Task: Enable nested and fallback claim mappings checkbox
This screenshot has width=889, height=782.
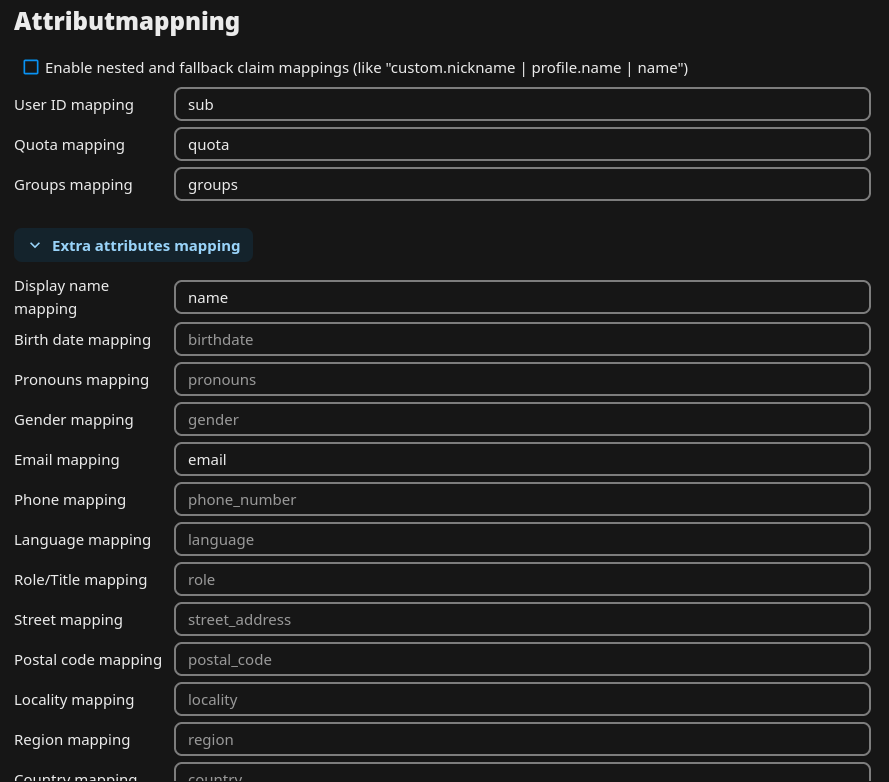Action: [x=31, y=67]
